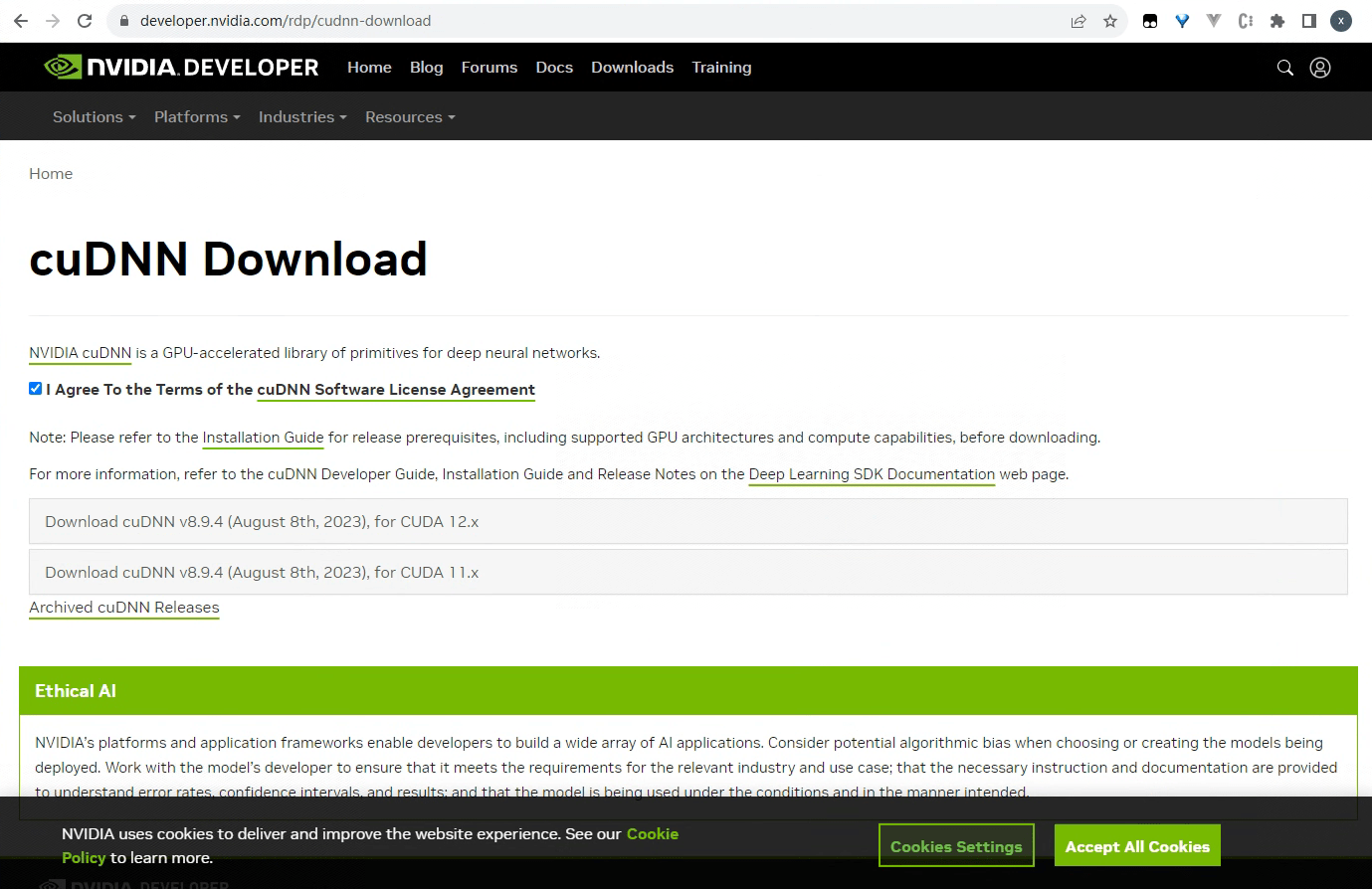Image resolution: width=1372 pixels, height=889 pixels.
Task: Open Deep Learning SDK Documentation link
Action: tap(872, 474)
